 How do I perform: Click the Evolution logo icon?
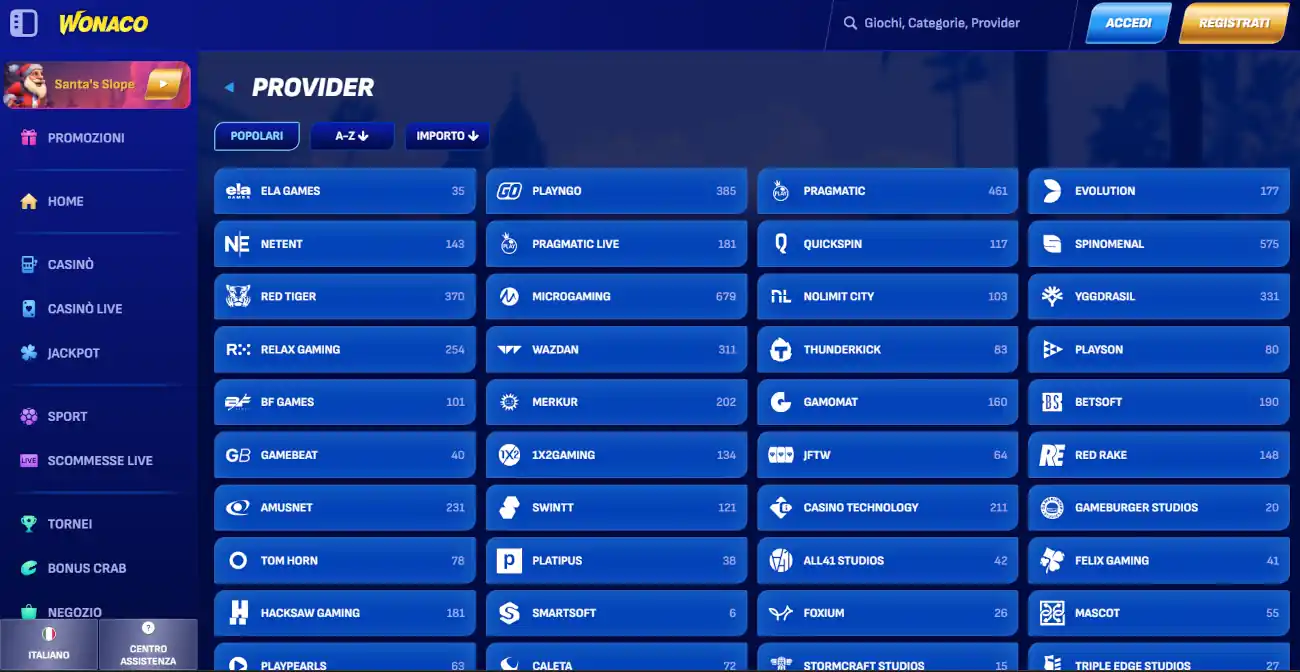click(1052, 191)
